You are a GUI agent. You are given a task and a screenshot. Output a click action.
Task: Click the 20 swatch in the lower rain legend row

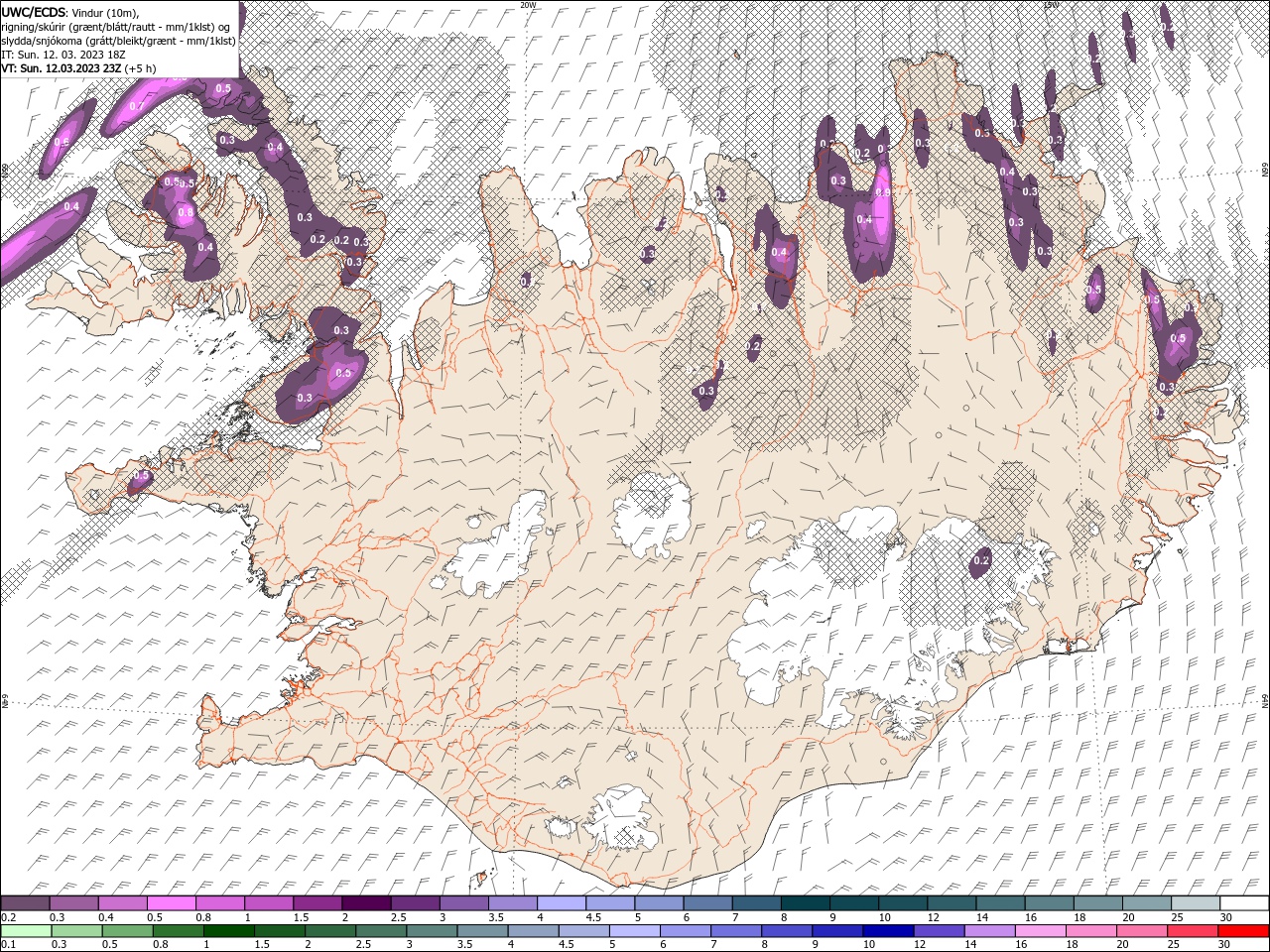tap(1141, 931)
